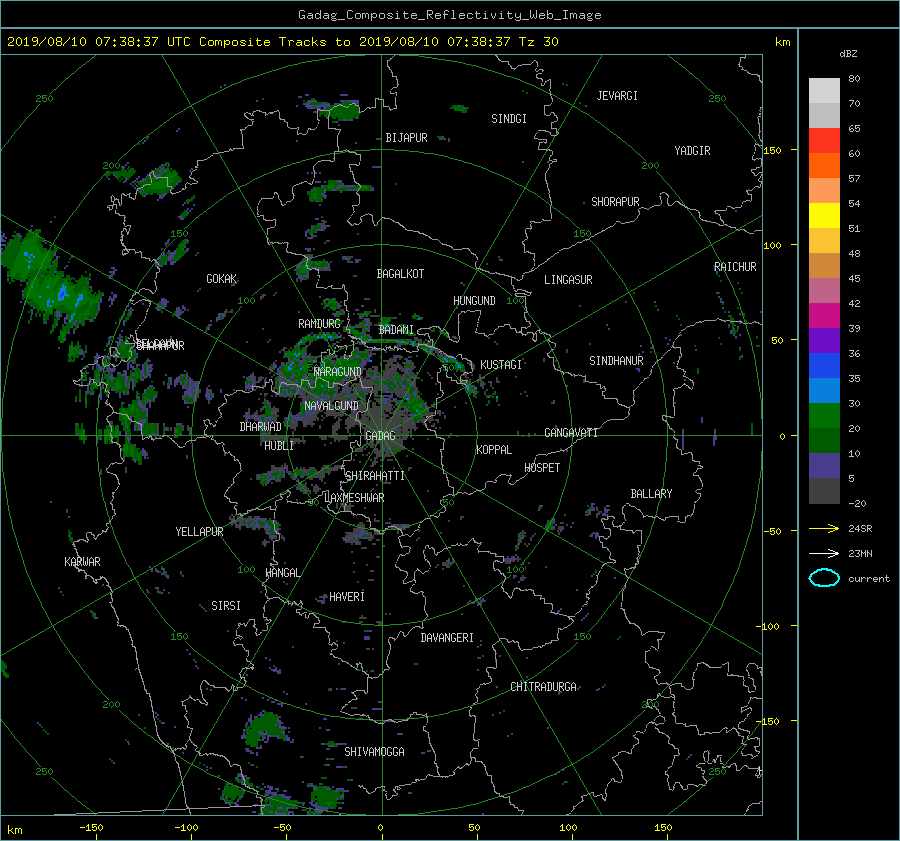Click the YELLAPUR city label

199,532
